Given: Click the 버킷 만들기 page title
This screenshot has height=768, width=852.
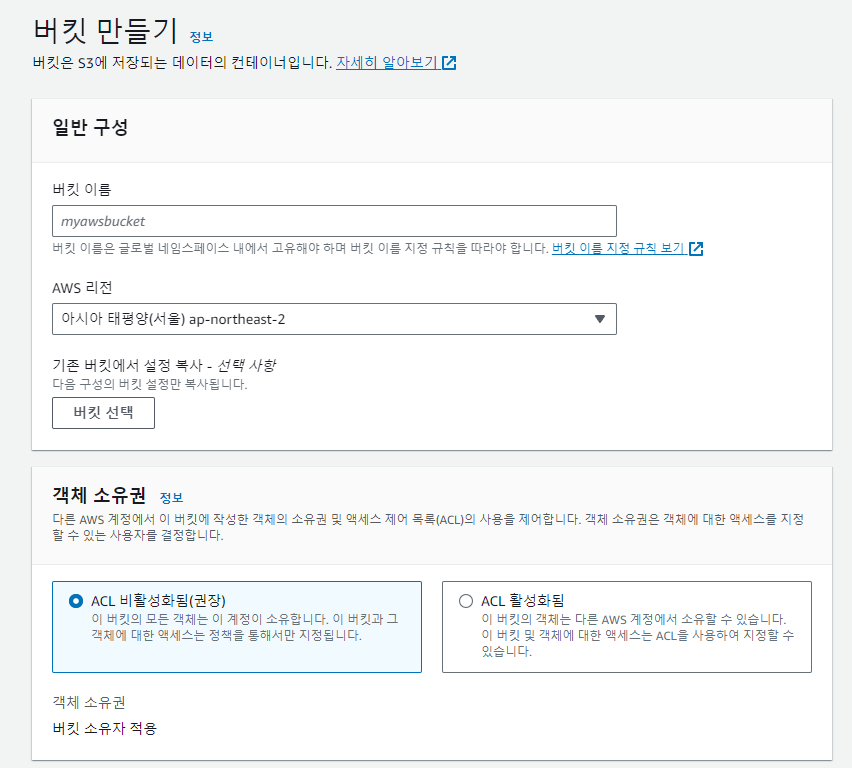Looking at the screenshot, I should 105,30.
